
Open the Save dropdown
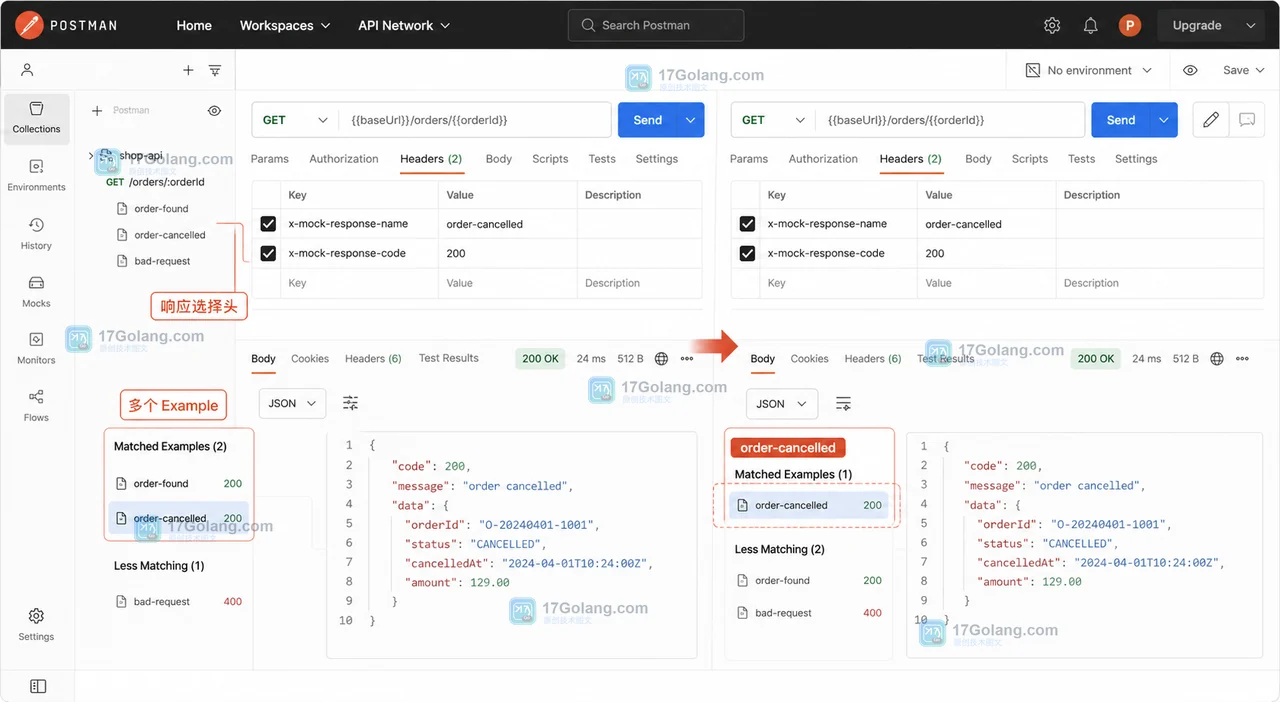click(1243, 70)
